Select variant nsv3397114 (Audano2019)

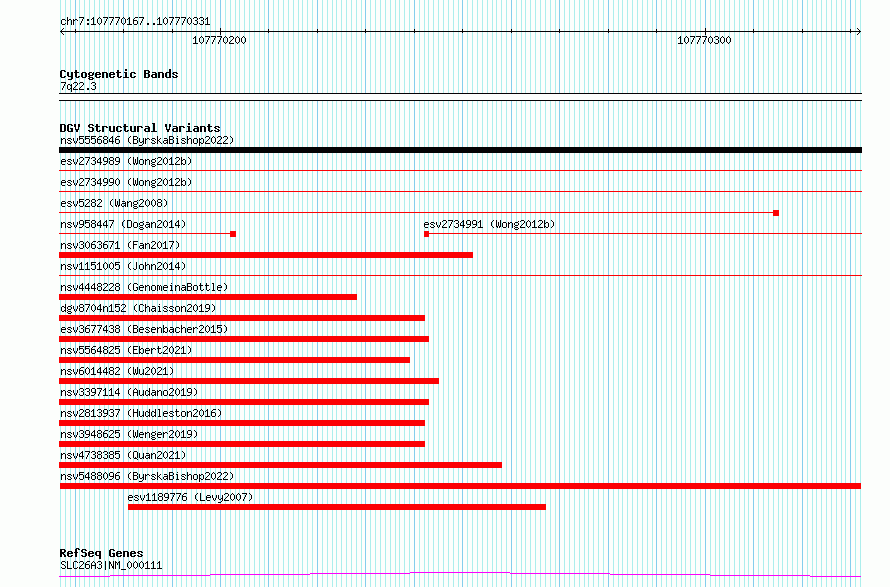coord(129,392)
